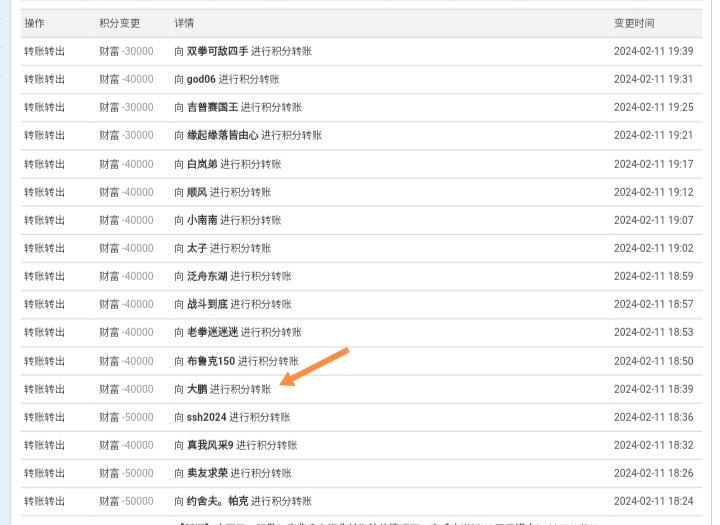Select timestamp 2024-02-11 18:53
Screen dimensions: 720x525
[x=653, y=332]
